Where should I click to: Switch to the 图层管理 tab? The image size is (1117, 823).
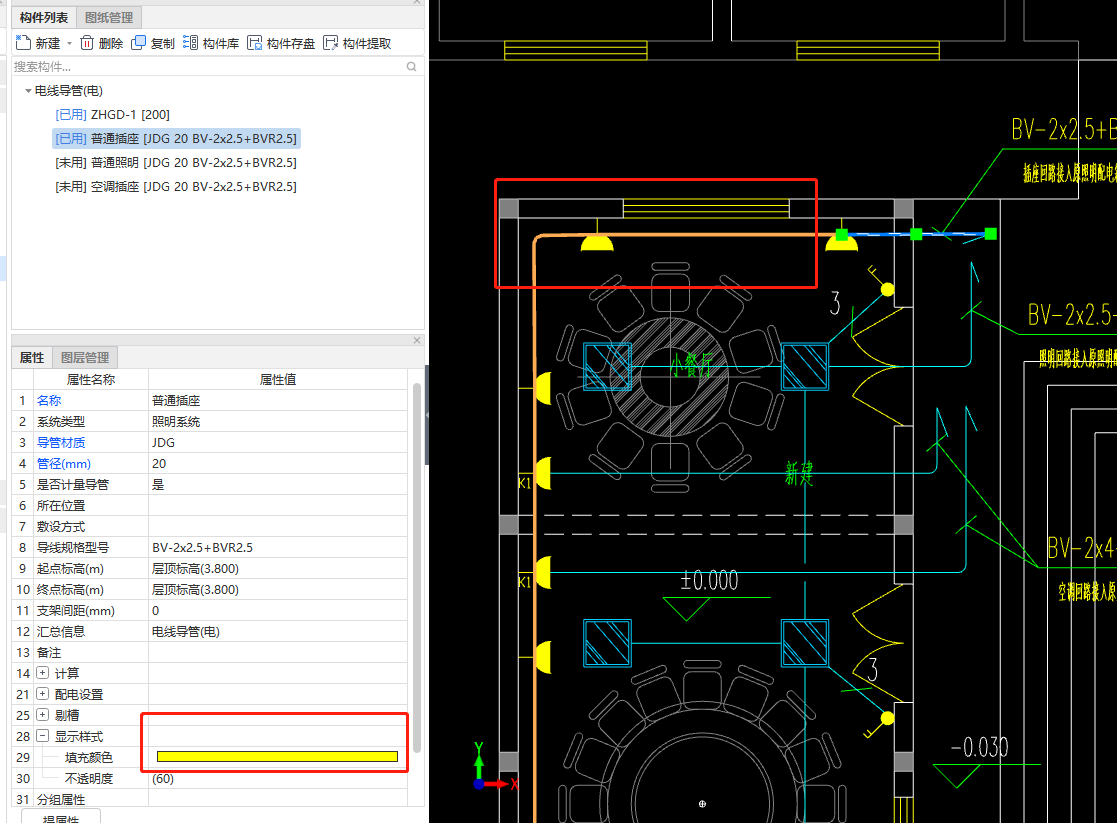85,357
